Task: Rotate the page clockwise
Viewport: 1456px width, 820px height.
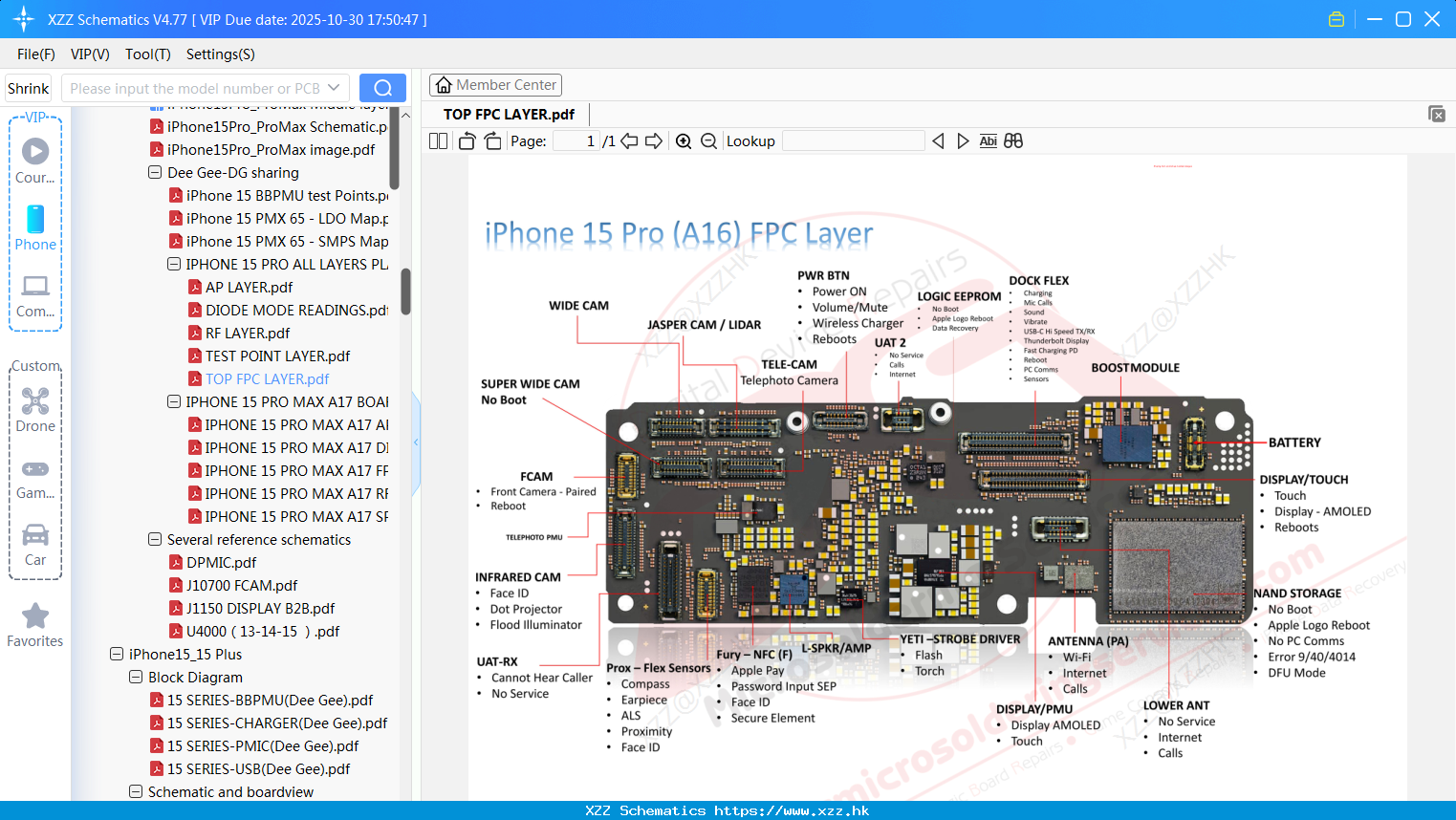Action: (492, 140)
